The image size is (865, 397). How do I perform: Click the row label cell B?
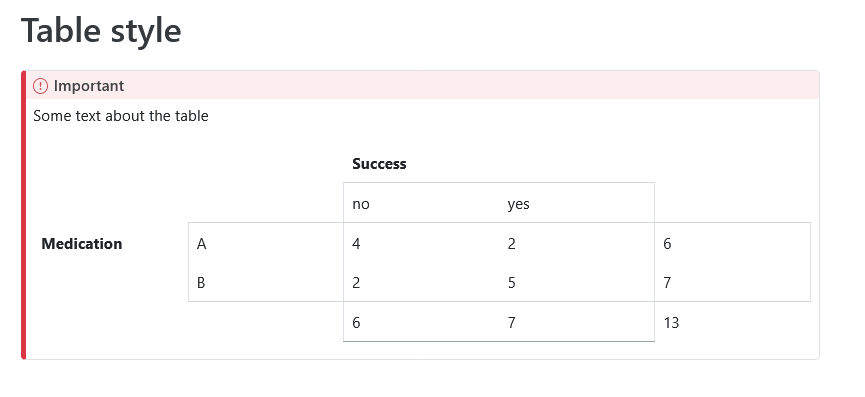266,282
